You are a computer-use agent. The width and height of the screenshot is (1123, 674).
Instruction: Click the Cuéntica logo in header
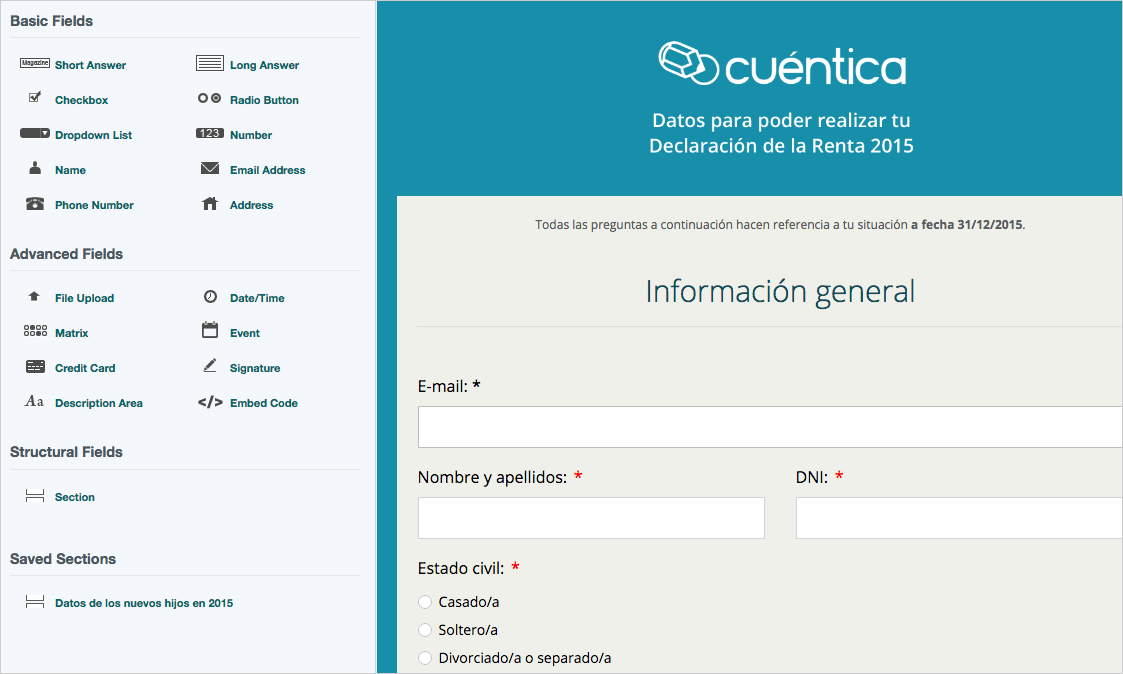(x=781, y=65)
